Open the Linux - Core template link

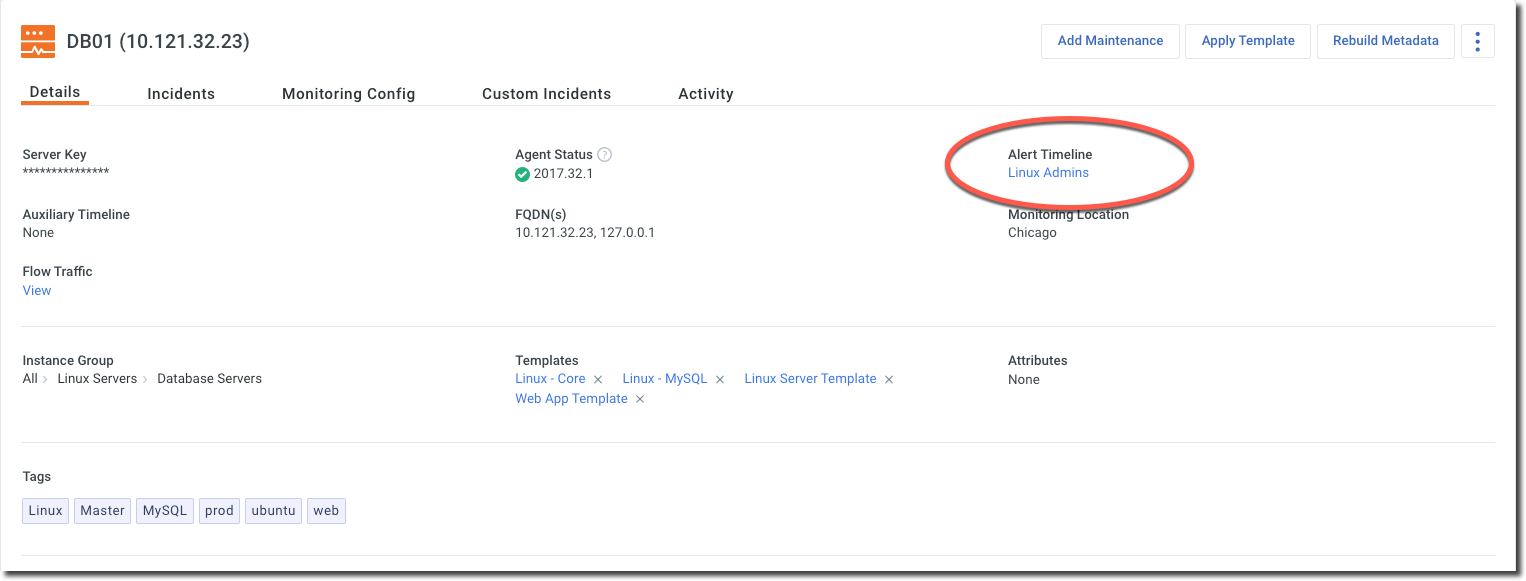(x=550, y=379)
